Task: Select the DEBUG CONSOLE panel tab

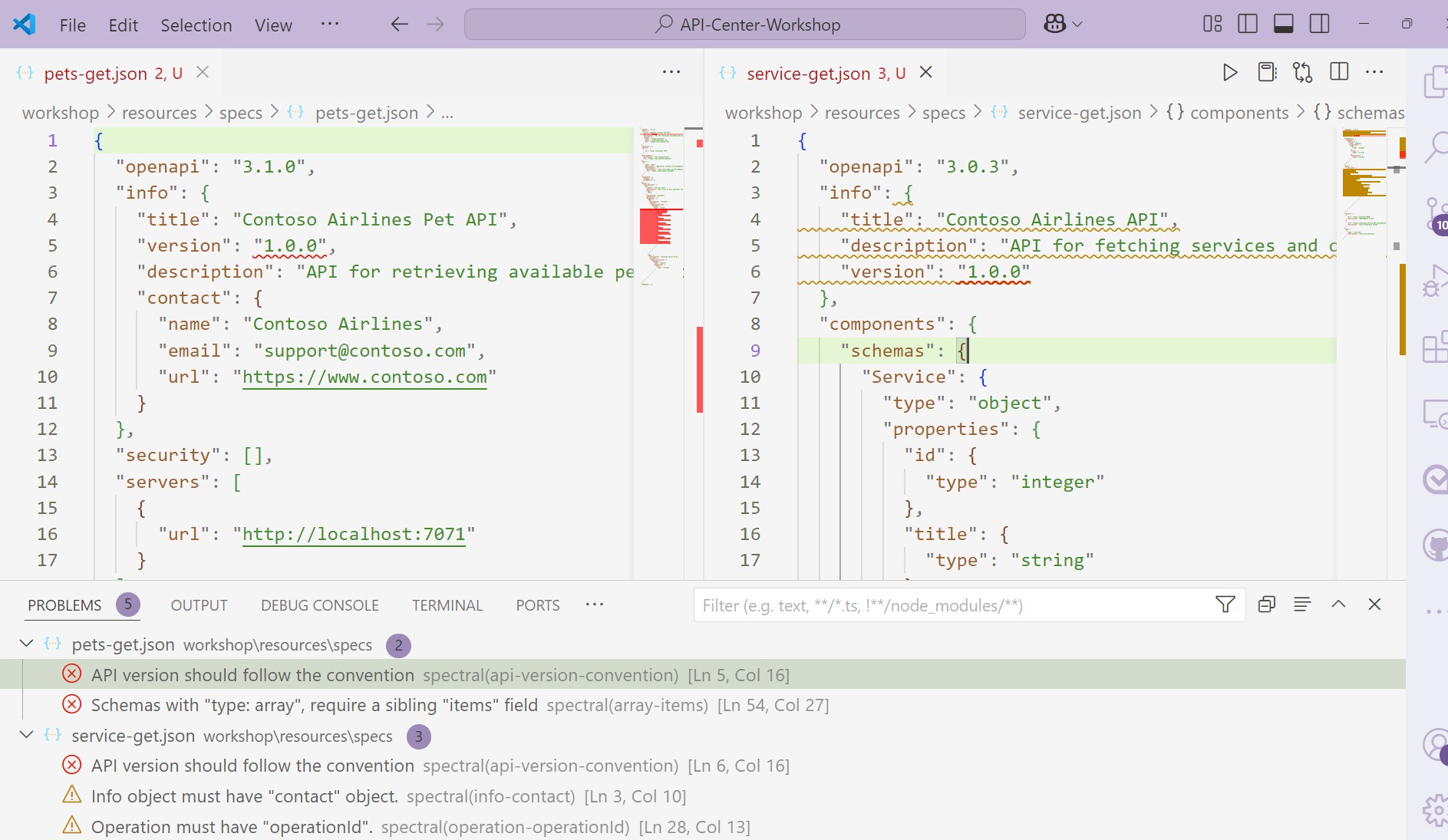Action: [x=320, y=605]
